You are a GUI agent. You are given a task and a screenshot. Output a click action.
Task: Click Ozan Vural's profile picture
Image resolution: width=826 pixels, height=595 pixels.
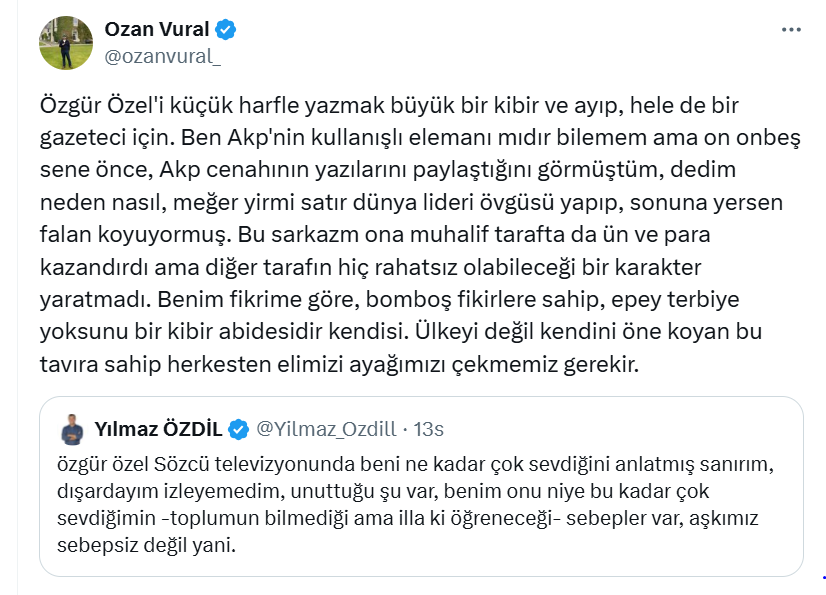[x=66, y=43]
